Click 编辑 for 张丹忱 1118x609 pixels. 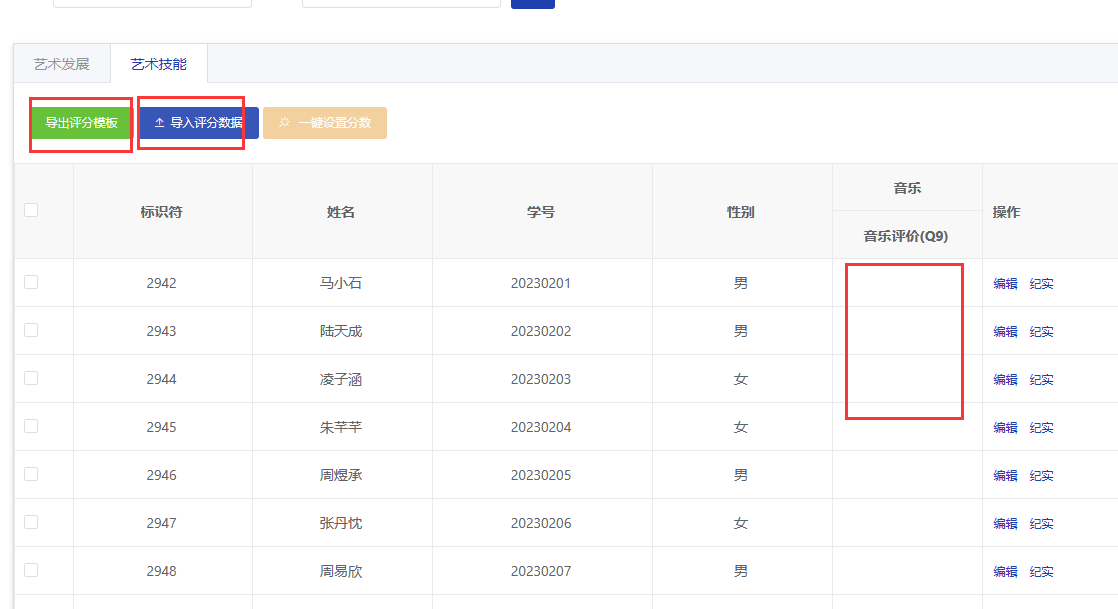[x=1005, y=523]
